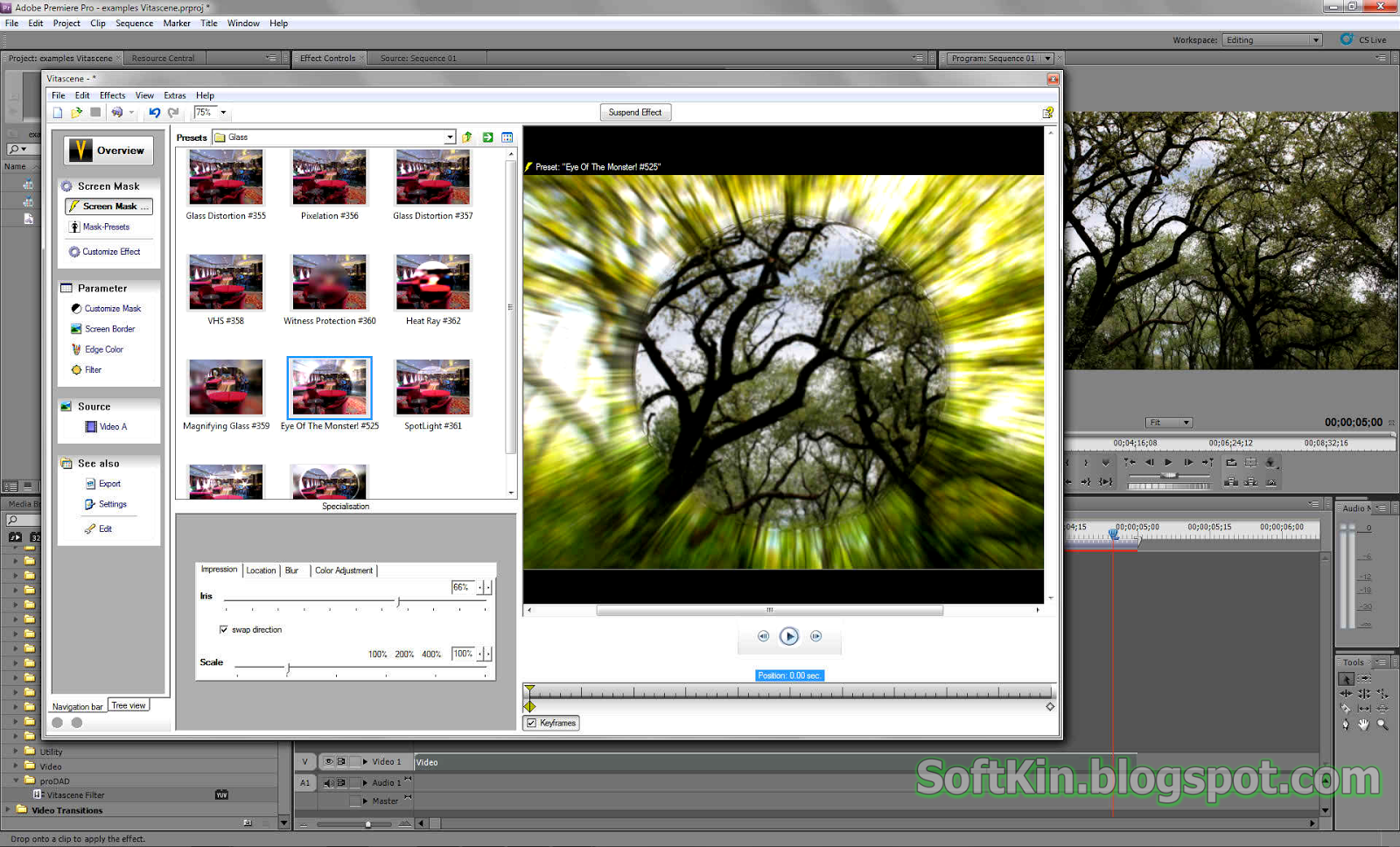
Task: Open the Edge Color parameter
Action: [104, 349]
